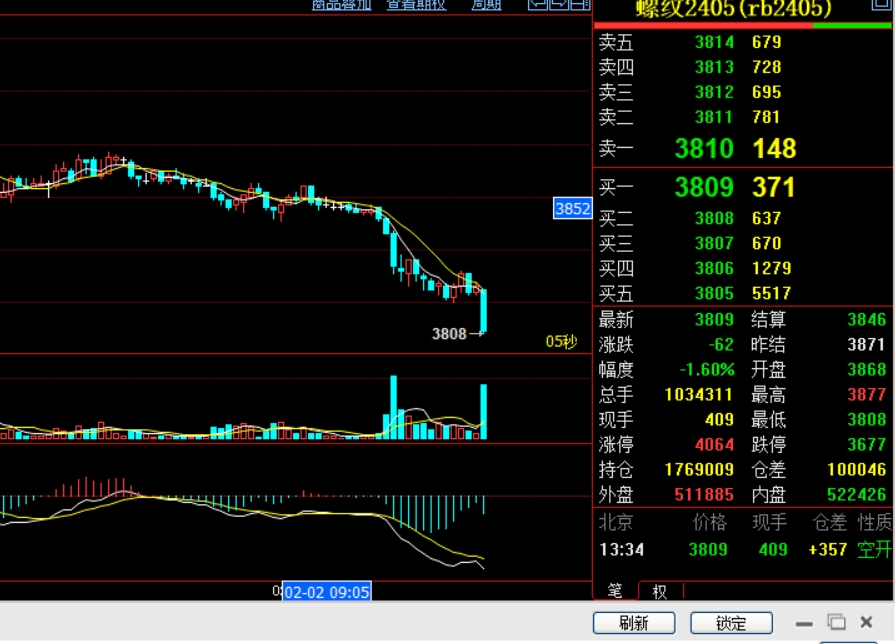Switch to the 笔 tab
Viewport: 895px width, 644px height.
(615, 591)
